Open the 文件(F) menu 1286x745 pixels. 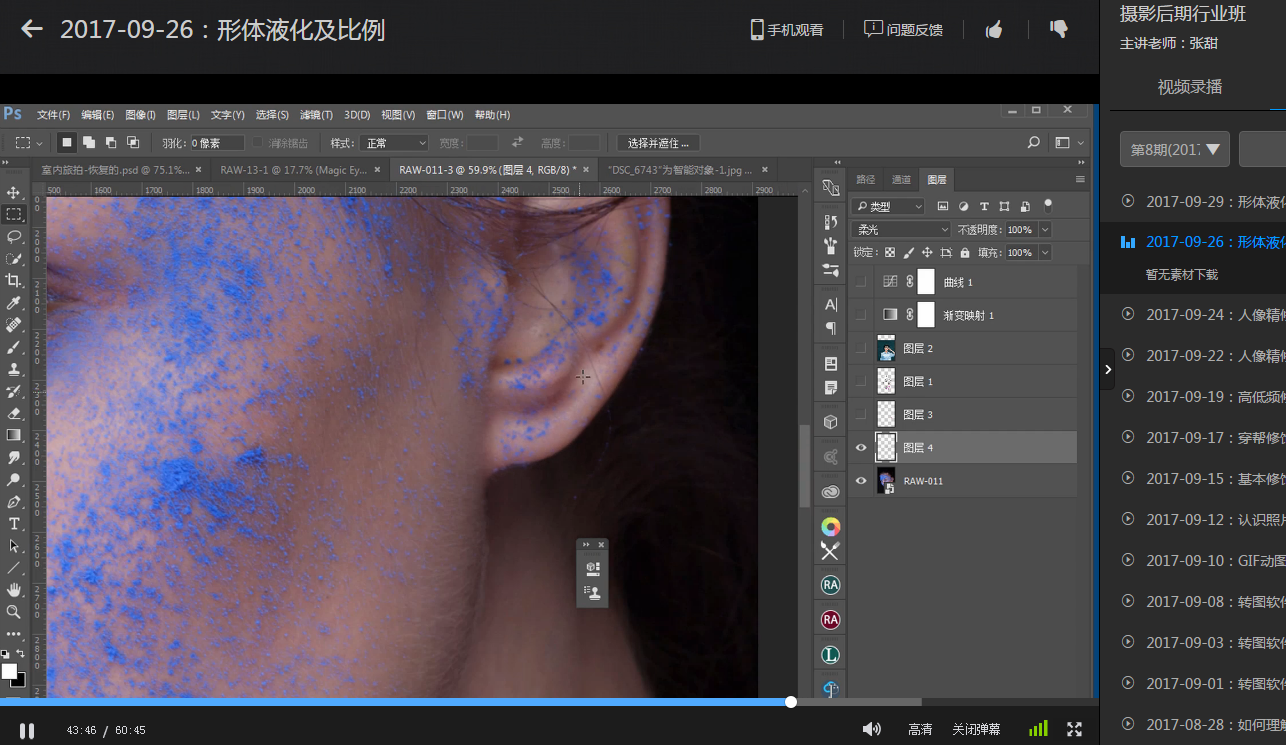click(x=54, y=115)
